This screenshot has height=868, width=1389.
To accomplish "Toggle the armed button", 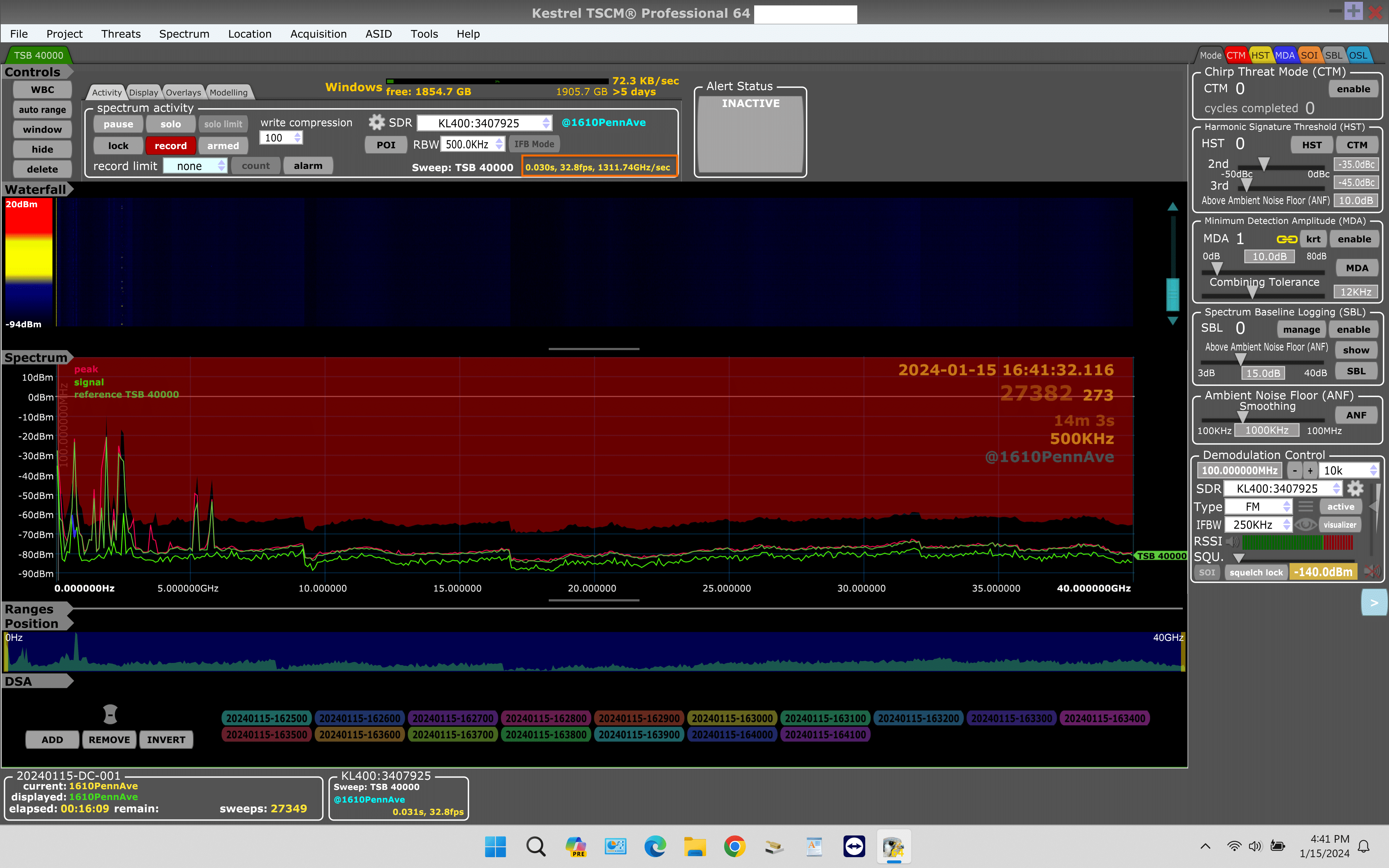I will pos(223,146).
